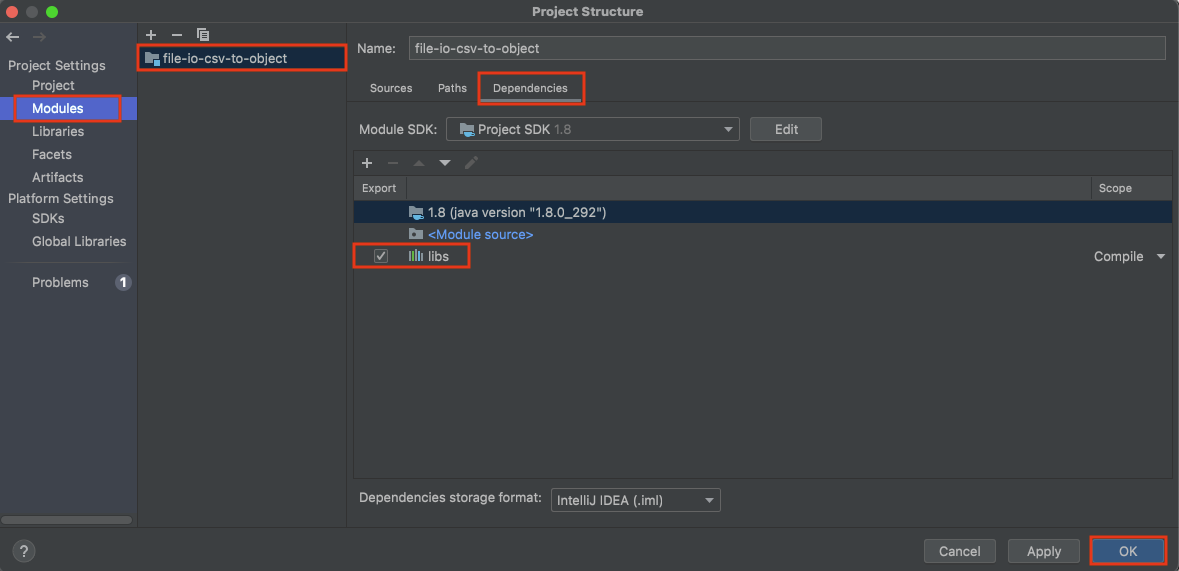The width and height of the screenshot is (1179, 571).
Task: Switch to the Sources tab
Action: click(391, 88)
